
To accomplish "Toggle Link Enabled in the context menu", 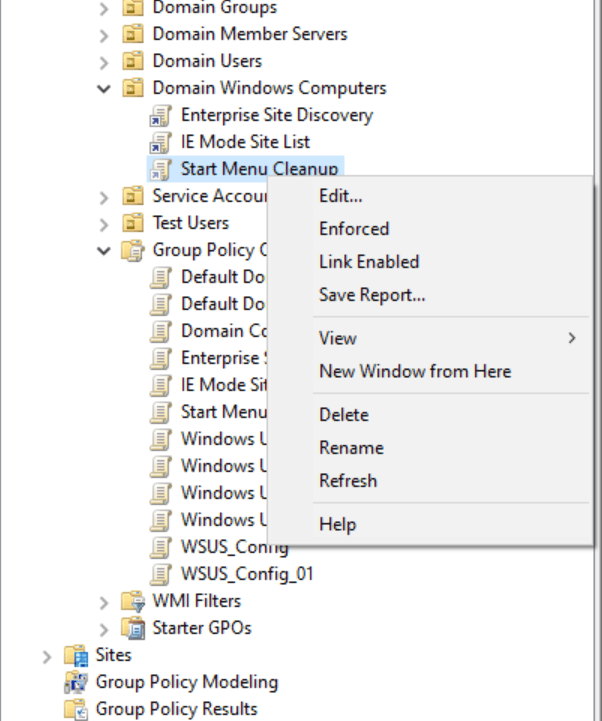I will [x=430, y=262].
